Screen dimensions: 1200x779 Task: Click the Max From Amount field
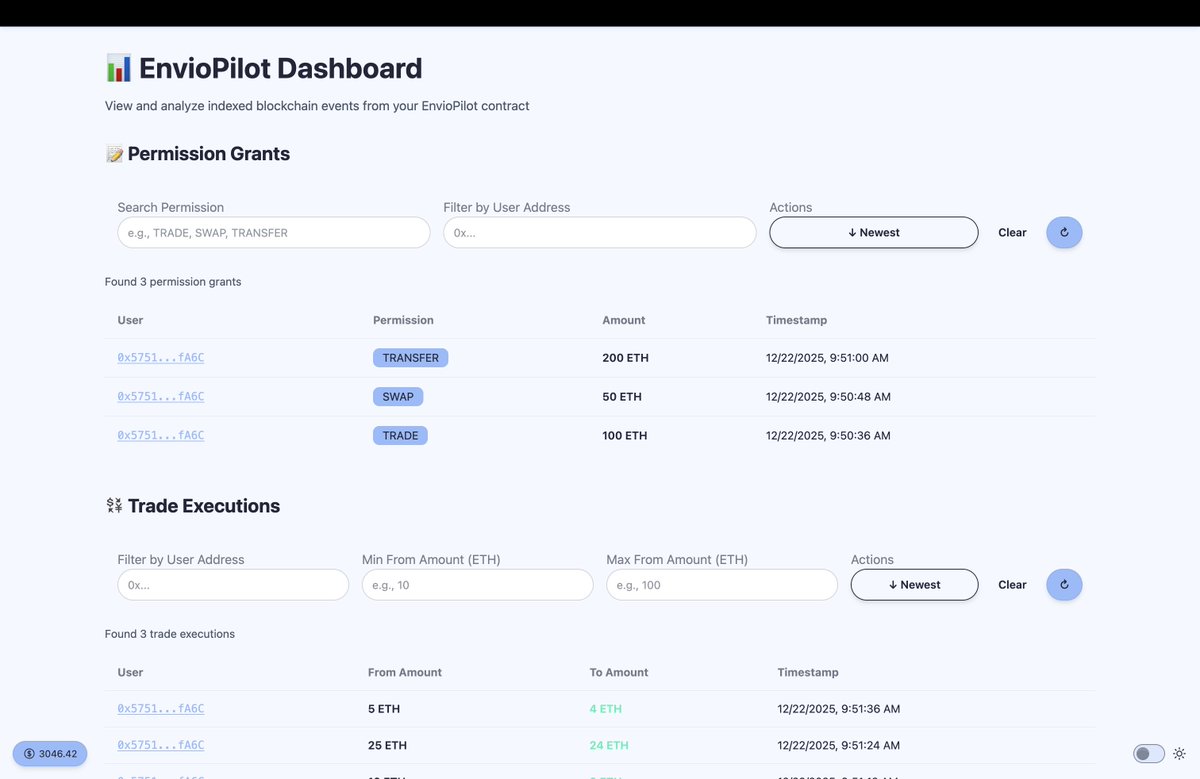pyautogui.click(x=722, y=584)
